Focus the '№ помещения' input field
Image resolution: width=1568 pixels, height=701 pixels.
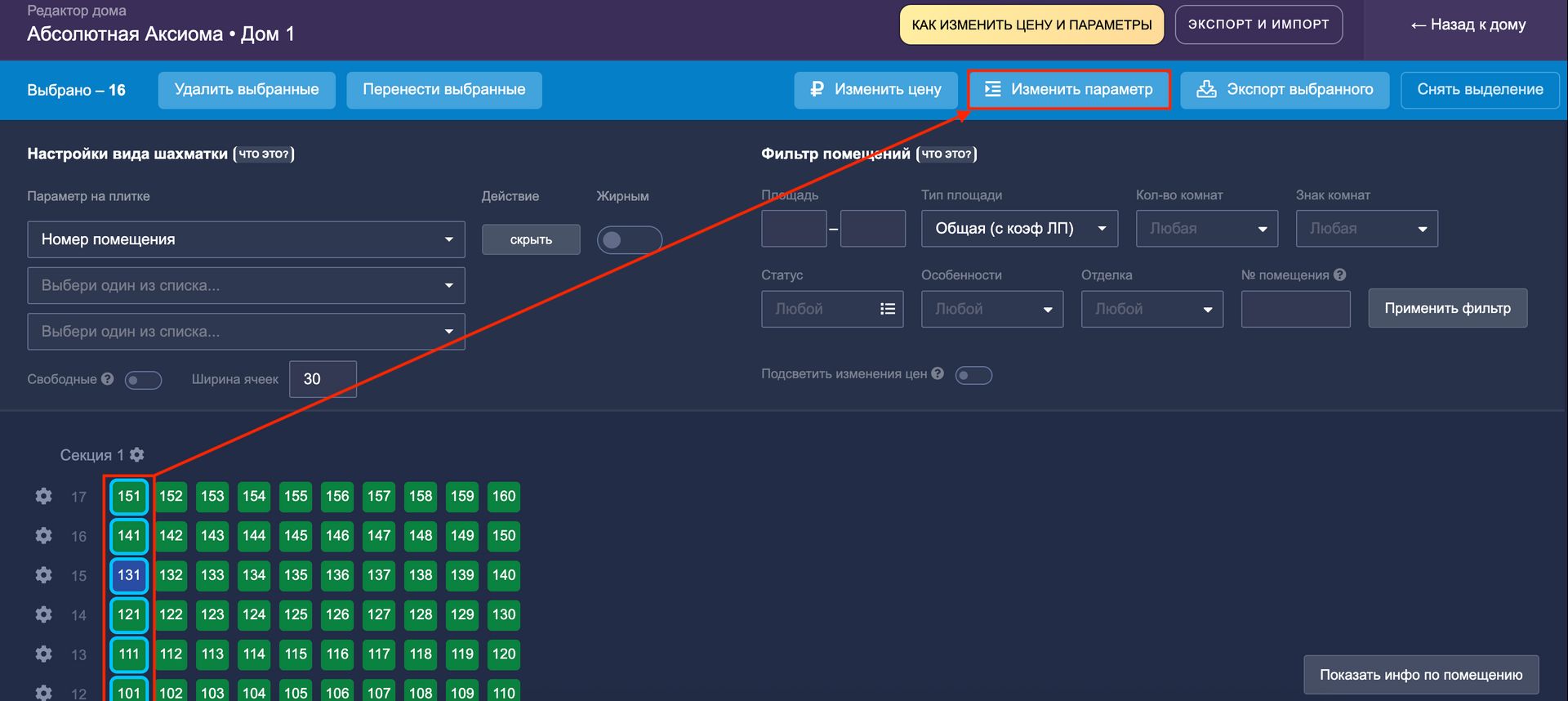(x=1295, y=309)
